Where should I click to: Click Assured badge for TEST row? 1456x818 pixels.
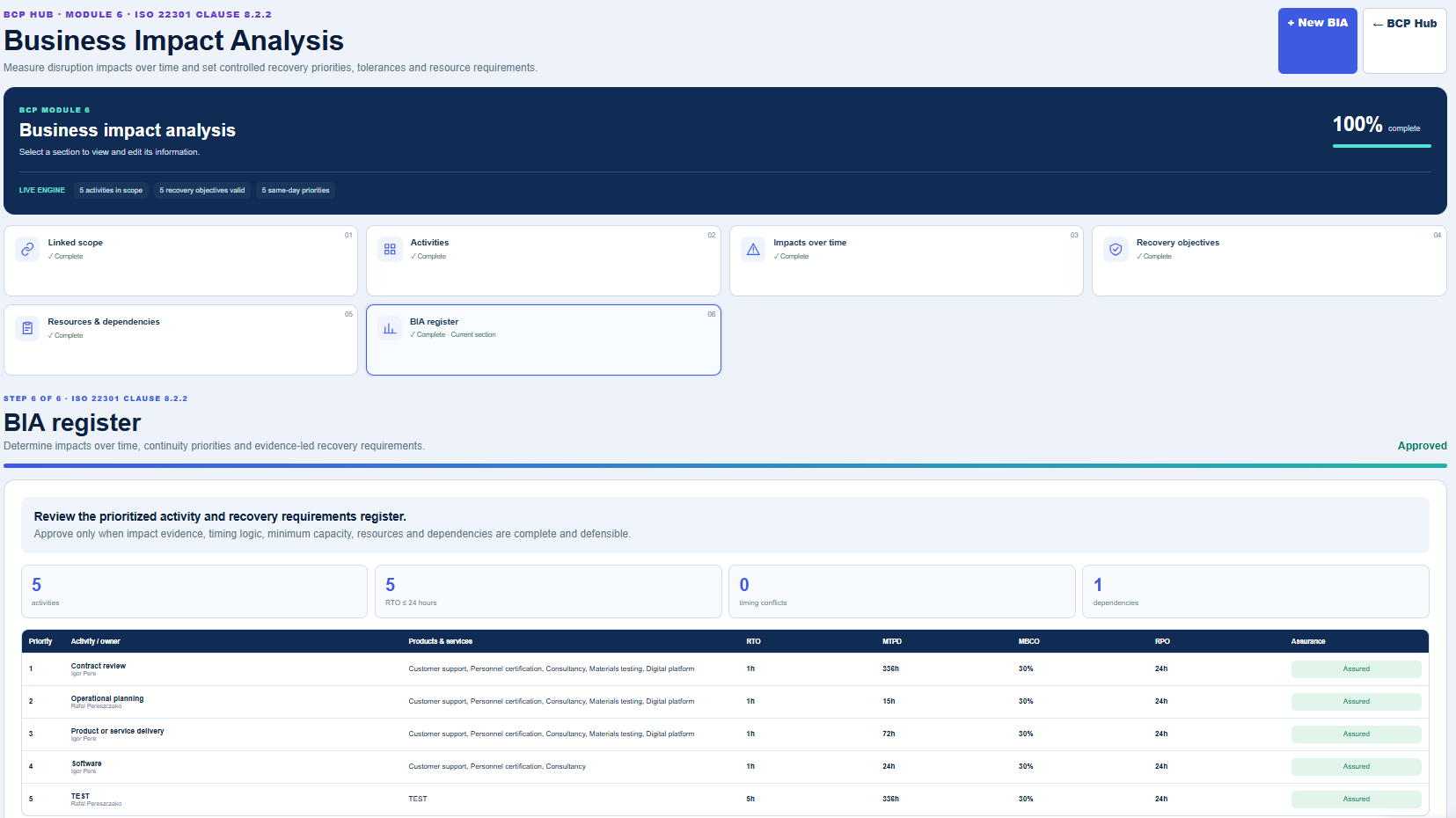coord(1356,800)
